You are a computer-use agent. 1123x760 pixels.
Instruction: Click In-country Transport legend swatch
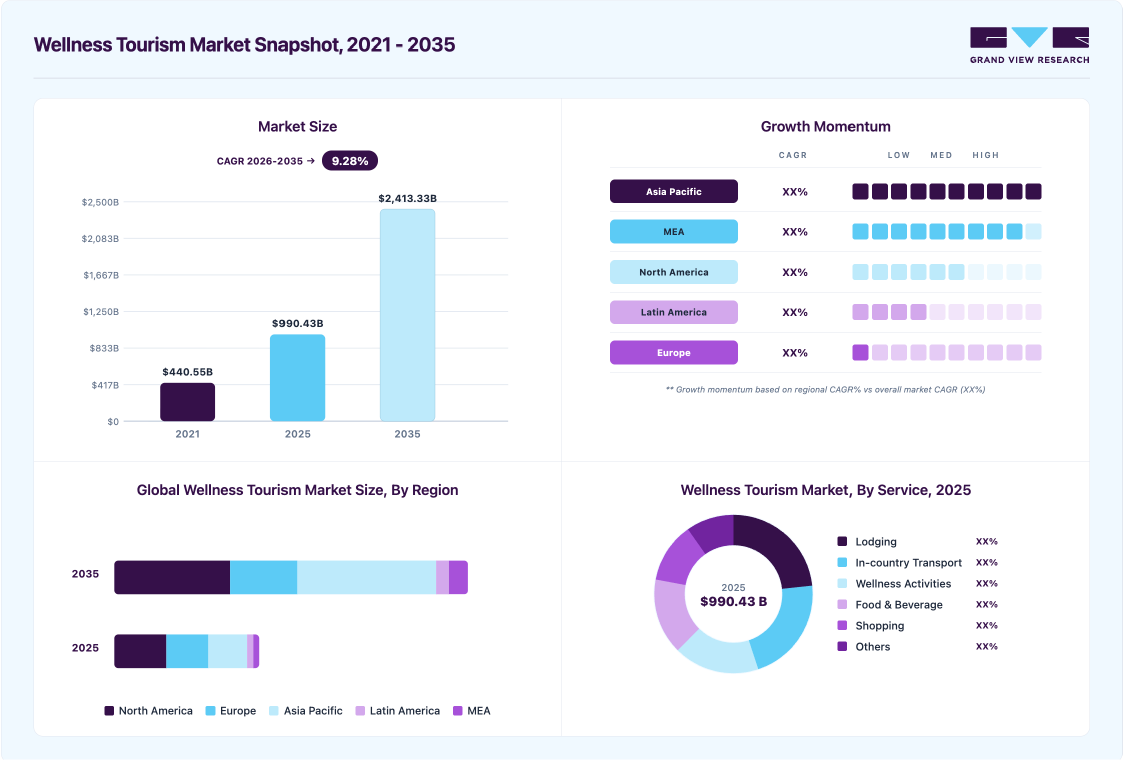[x=842, y=562]
